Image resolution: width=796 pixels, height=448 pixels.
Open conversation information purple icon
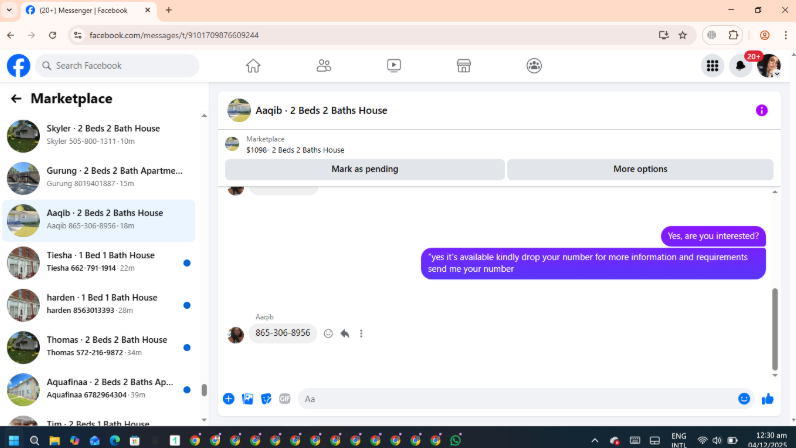point(761,110)
